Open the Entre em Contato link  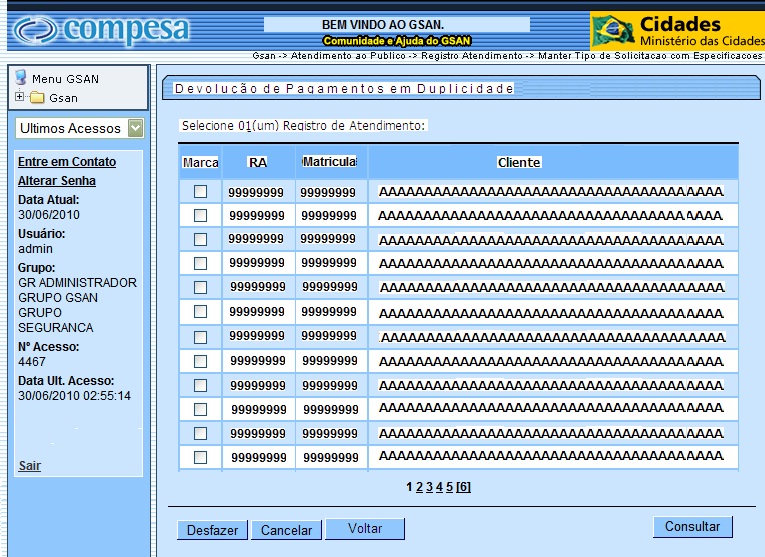point(67,162)
